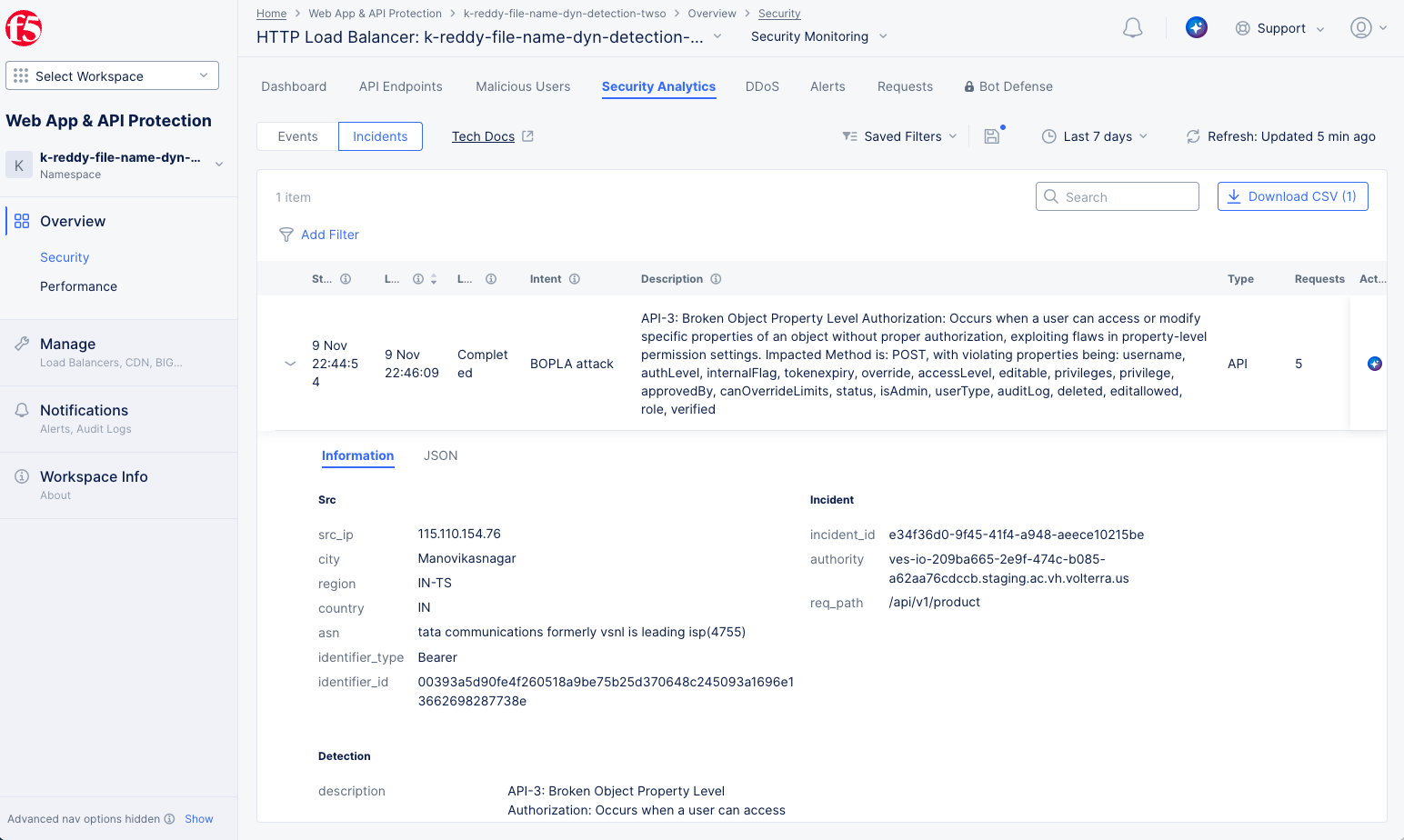Expand the Last 7 days time range
Viewport: 1404px width, 840px height.
coord(1094,136)
